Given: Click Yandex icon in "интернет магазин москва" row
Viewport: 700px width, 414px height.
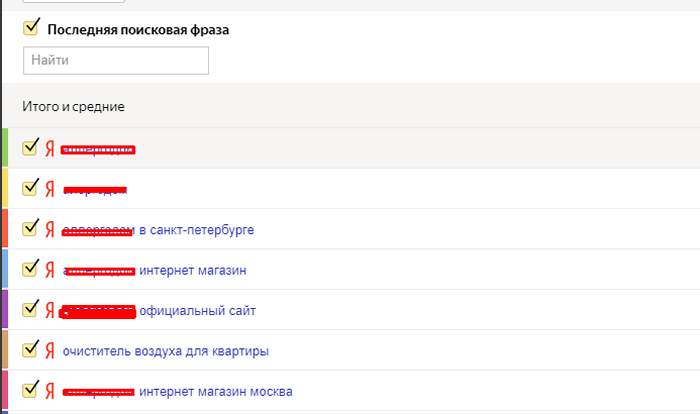Looking at the screenshot, I should point(48,390).
